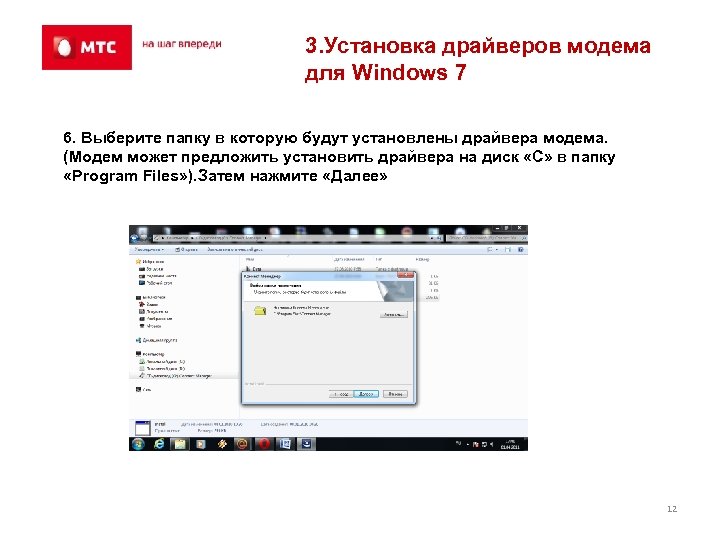
Task: Sort by the Дата изменения column header
Action: [x=349, y=259]
